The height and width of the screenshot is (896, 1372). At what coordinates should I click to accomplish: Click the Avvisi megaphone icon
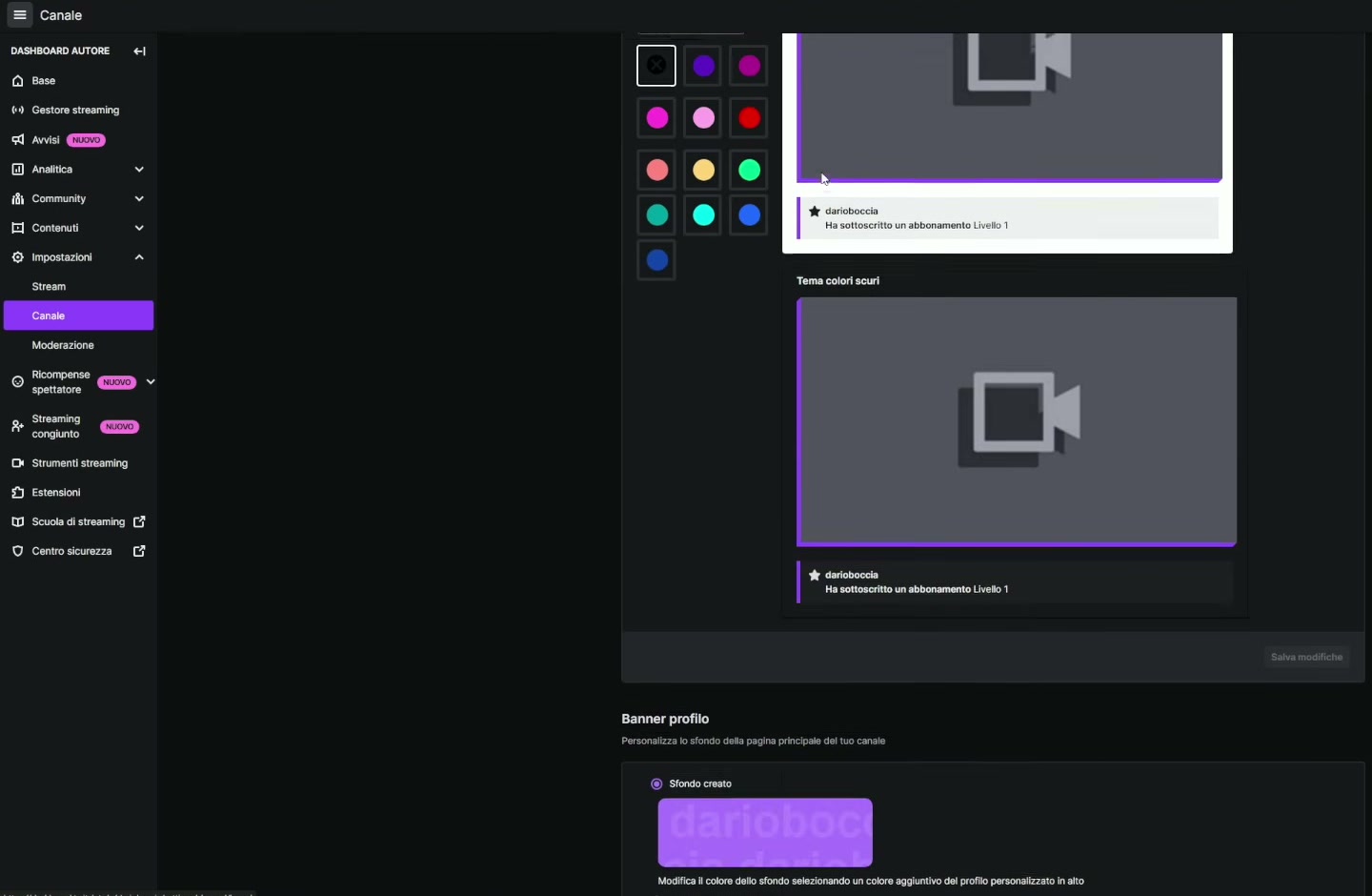coord(17,140)
